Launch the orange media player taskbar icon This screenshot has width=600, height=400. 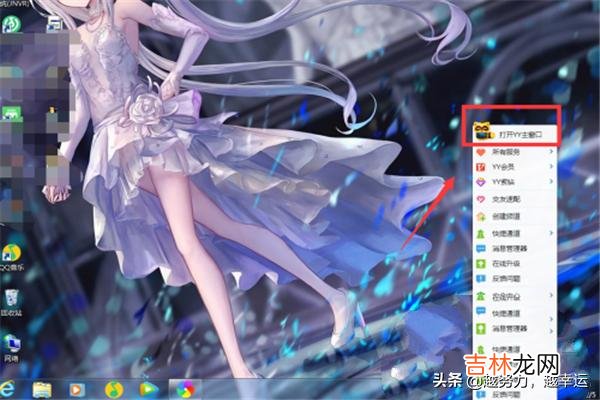click(x=77, y=387)
